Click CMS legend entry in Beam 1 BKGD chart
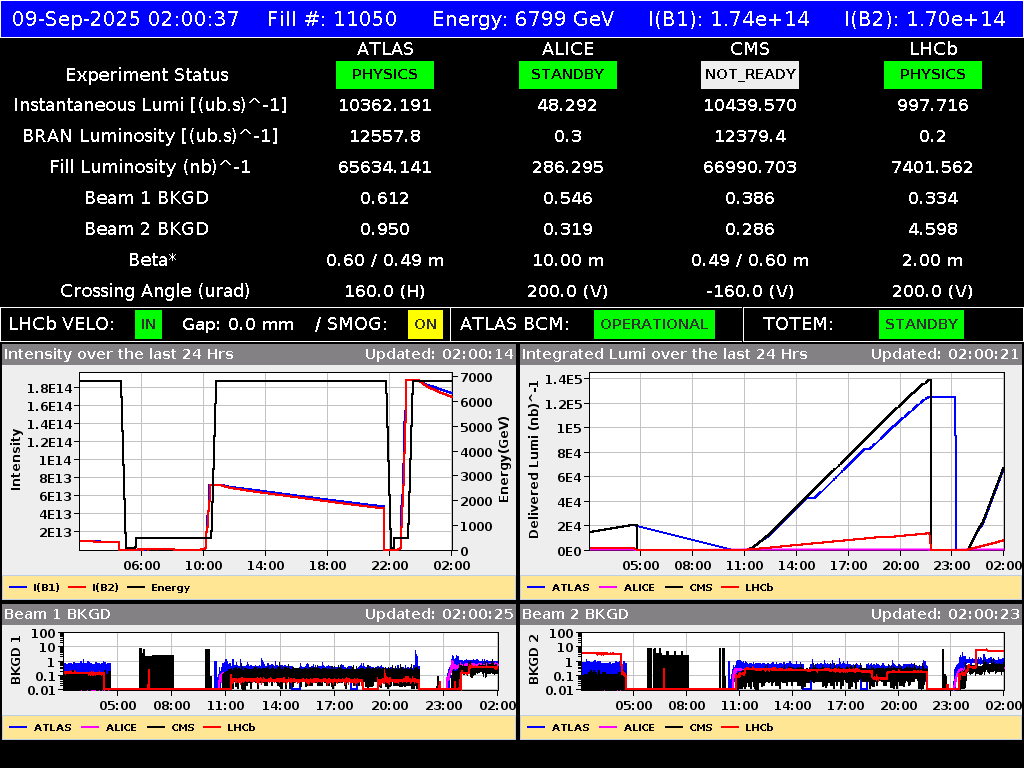 click(x=170, y=728)
